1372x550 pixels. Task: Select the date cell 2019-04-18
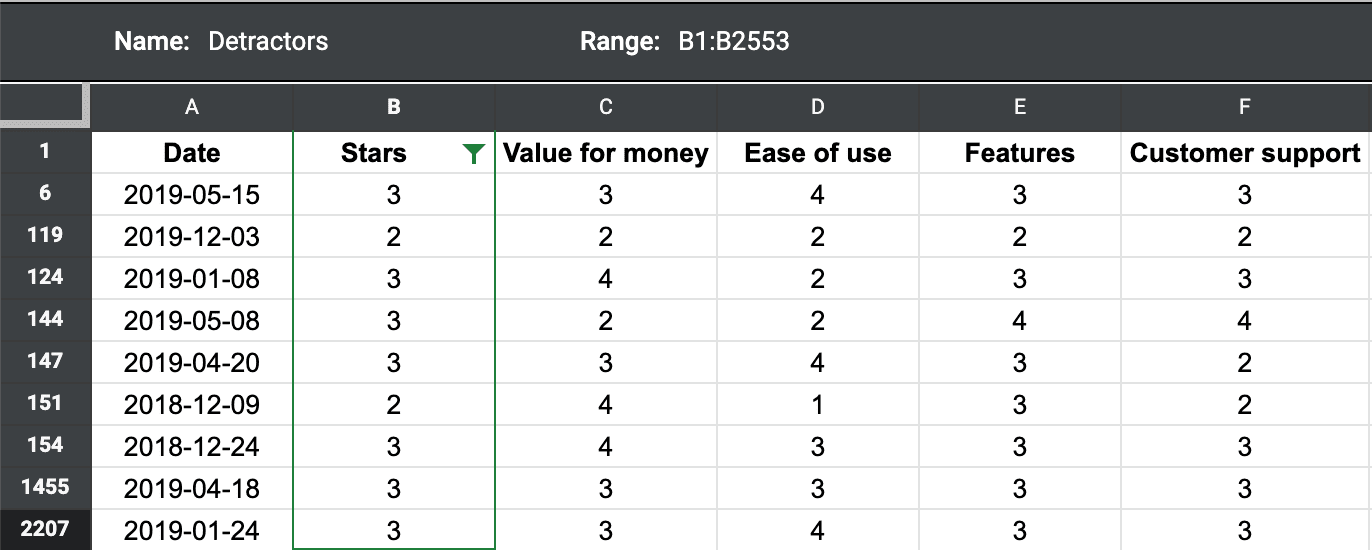(x=192, y=489)
